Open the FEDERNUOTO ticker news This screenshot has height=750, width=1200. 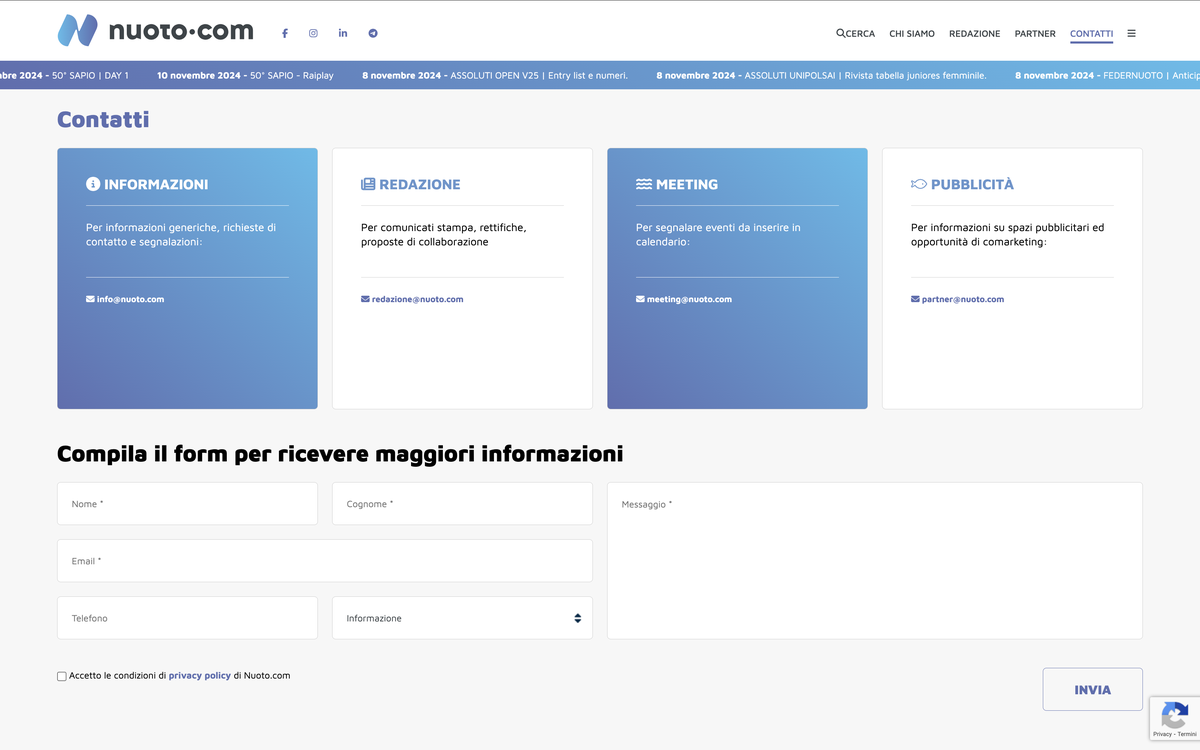pyautogui.click(x=1107, y=75)
